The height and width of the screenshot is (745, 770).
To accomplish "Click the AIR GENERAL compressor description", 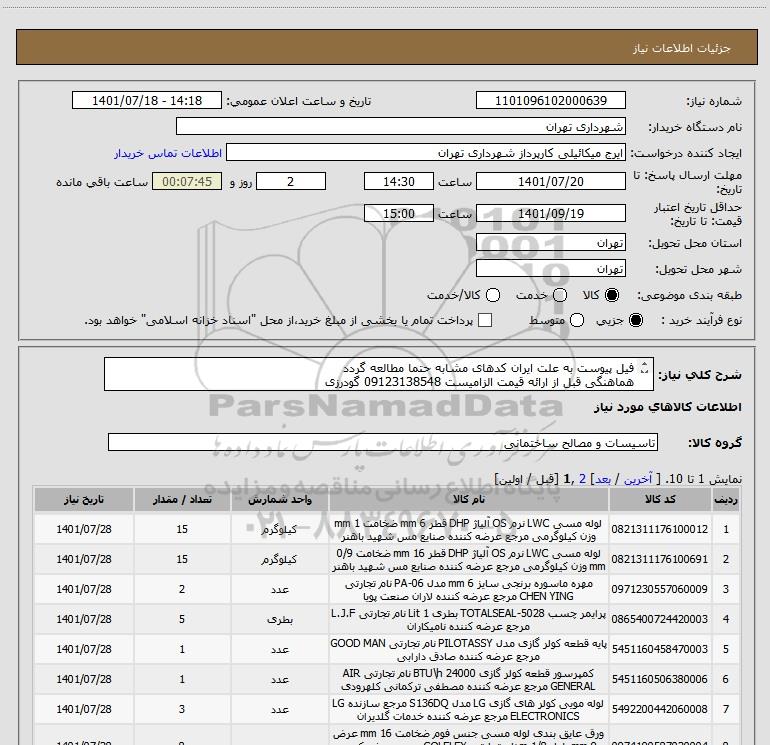I will (468, 679).
